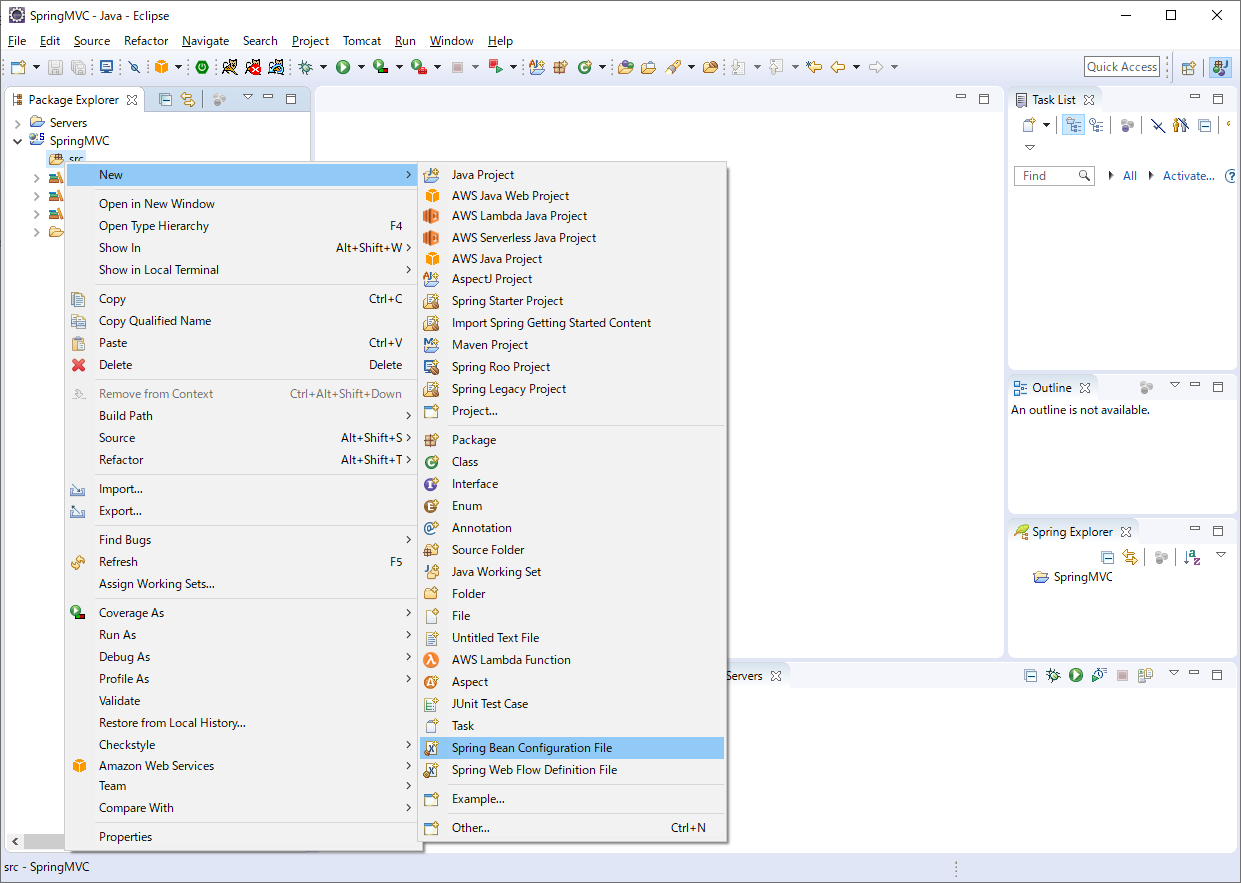Image resolution: width=1241 pixels, height=883 pixels.
Task: Click the Open Console monitor icon in toolbar
Action: click(x=107, y=67)
